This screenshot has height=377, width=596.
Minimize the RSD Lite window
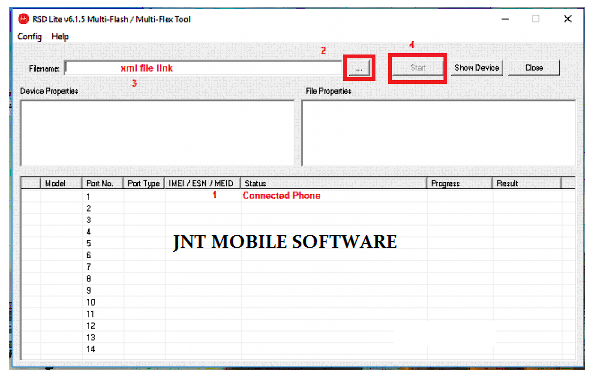[505, 19]
